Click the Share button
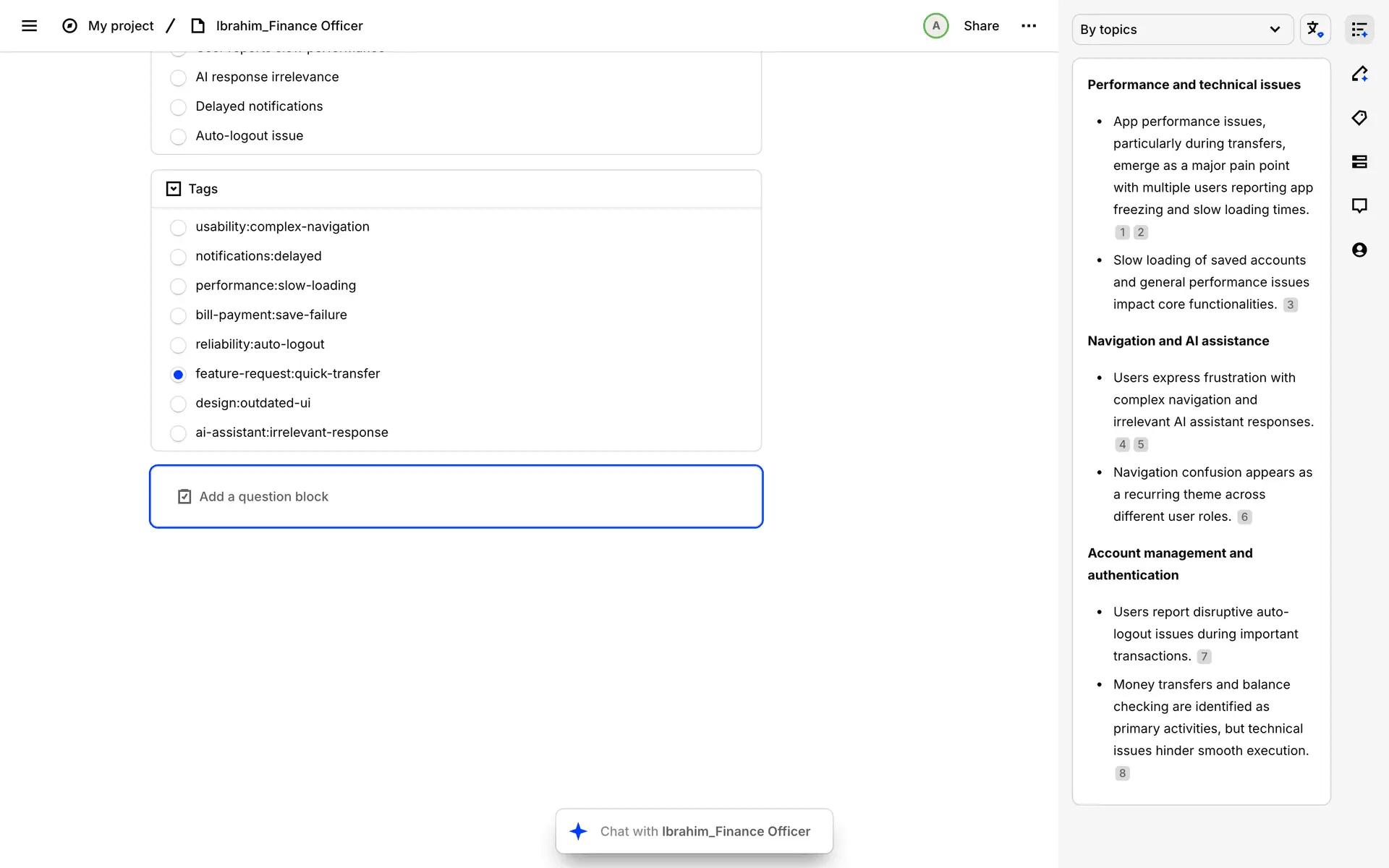 (981, 26)
